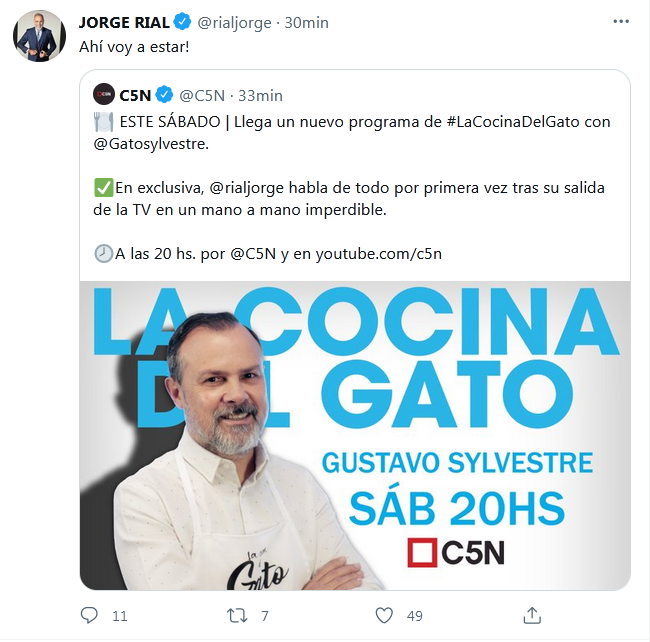Image resolution: width=650 pixels, height=642 pixels.
Task: Open the 30min tweet timestamp
Action: point(306,23)
